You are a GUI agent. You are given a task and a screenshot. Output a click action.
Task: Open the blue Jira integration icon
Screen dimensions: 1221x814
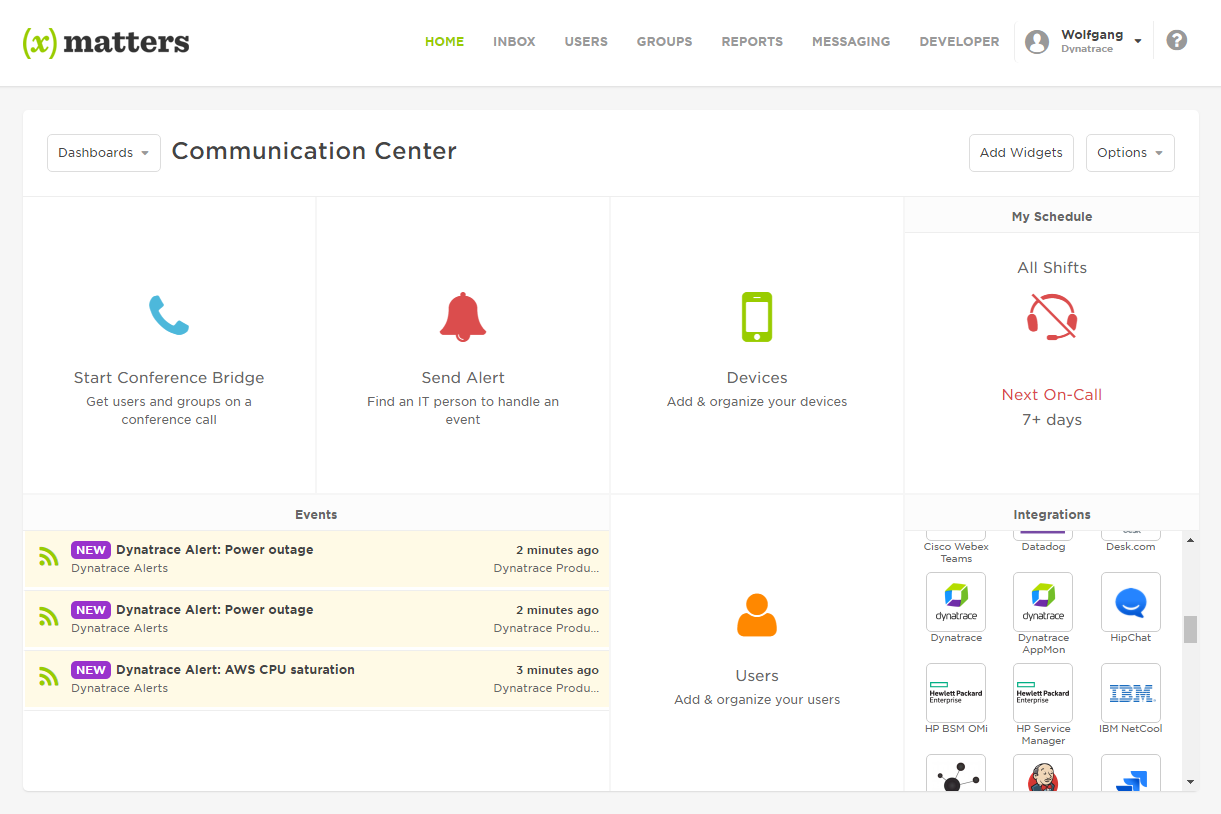(x=1131, y=773)
